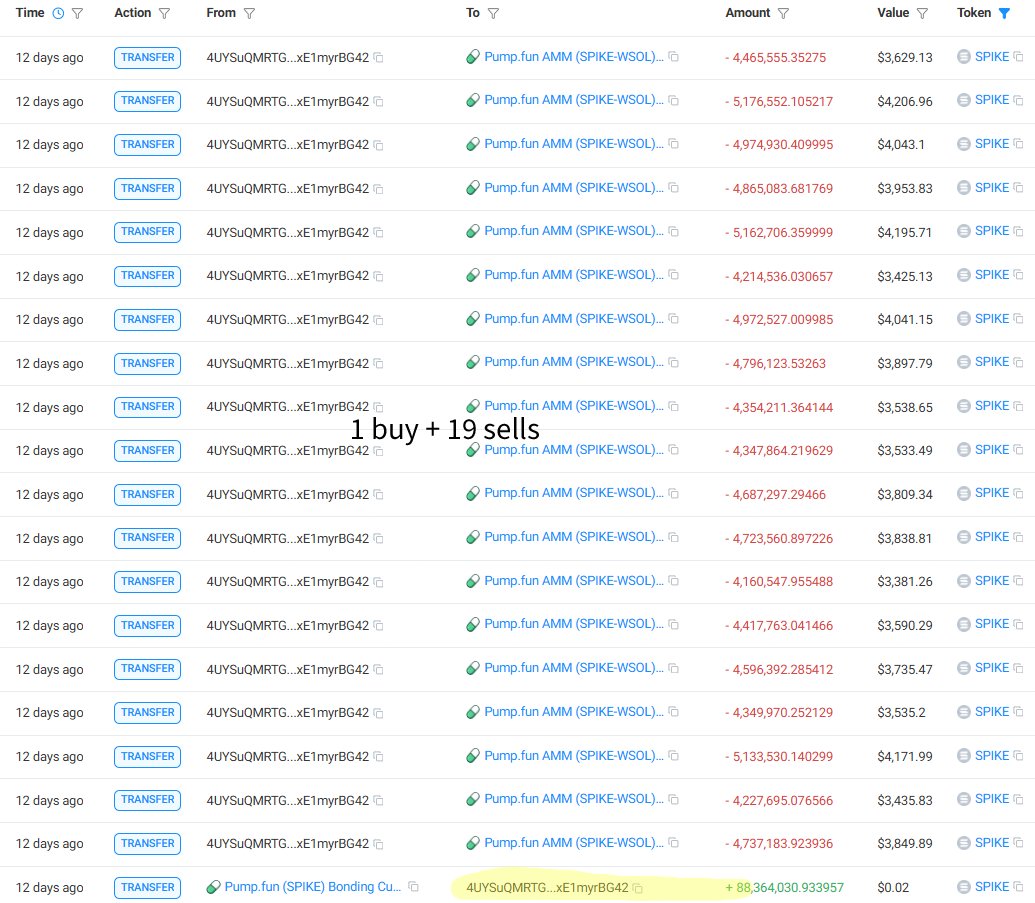Open the To column filter
1035x903 pixels.
(x=493, y=13)
